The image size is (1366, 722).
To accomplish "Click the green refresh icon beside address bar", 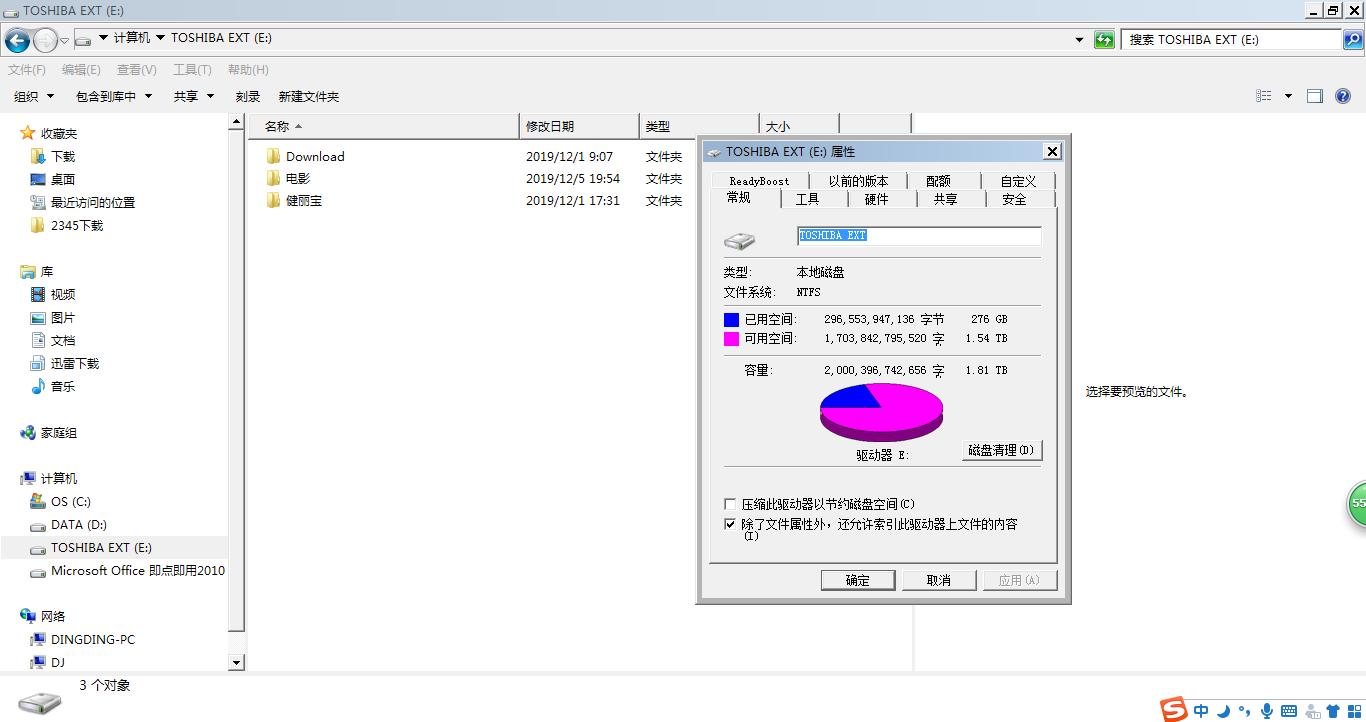I will [1104, 40].
